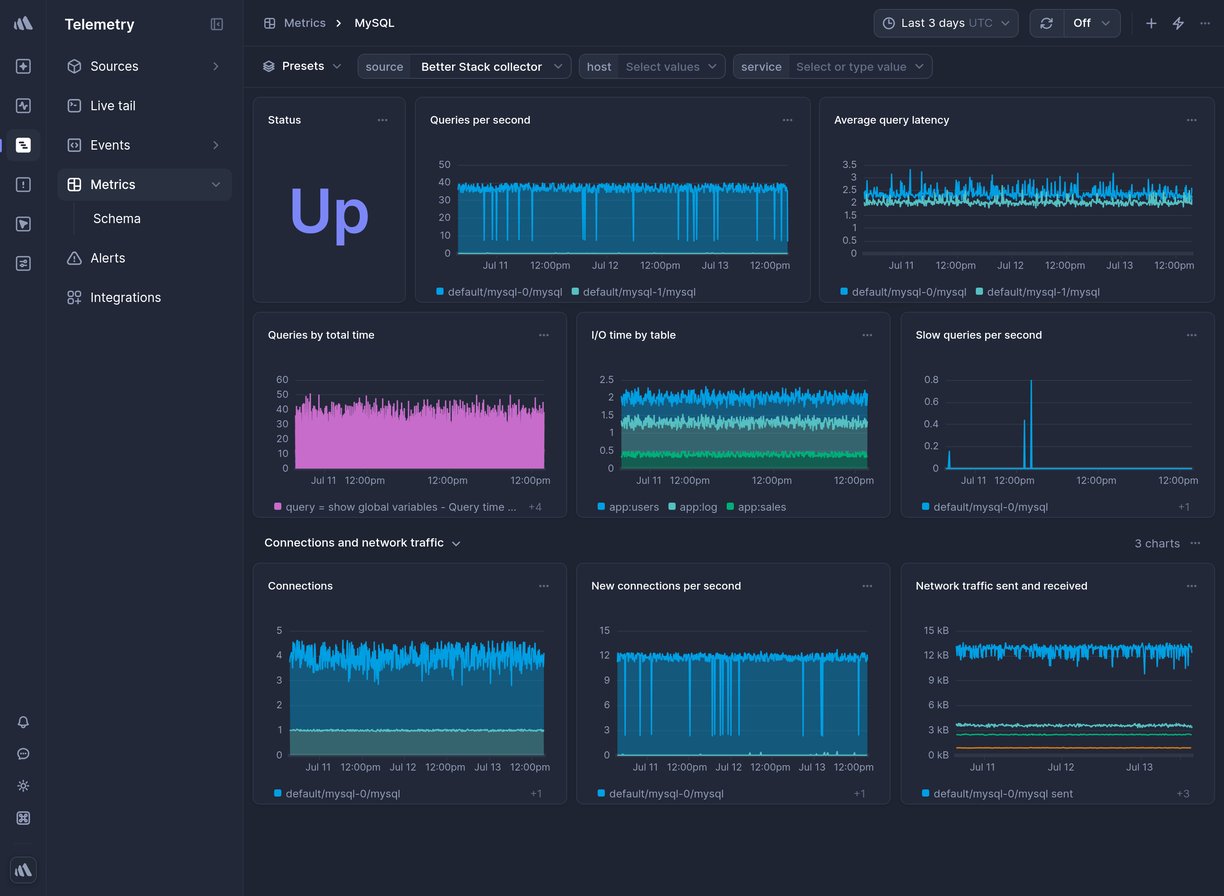This screenshot has width=1224, height=896.
Task: Open the top bar three-dot menu
Action: tap(1205, 23)
